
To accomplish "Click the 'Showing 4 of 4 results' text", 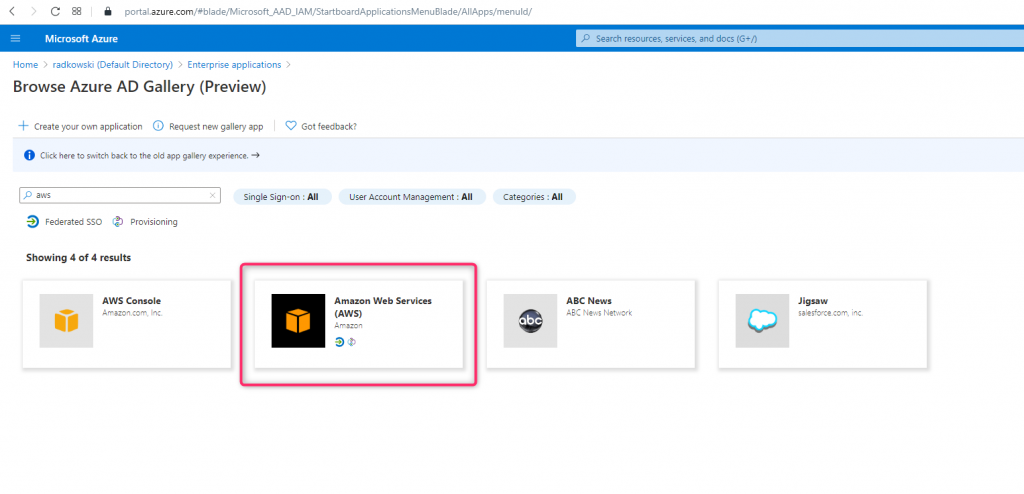I will (x=78, y=257).
